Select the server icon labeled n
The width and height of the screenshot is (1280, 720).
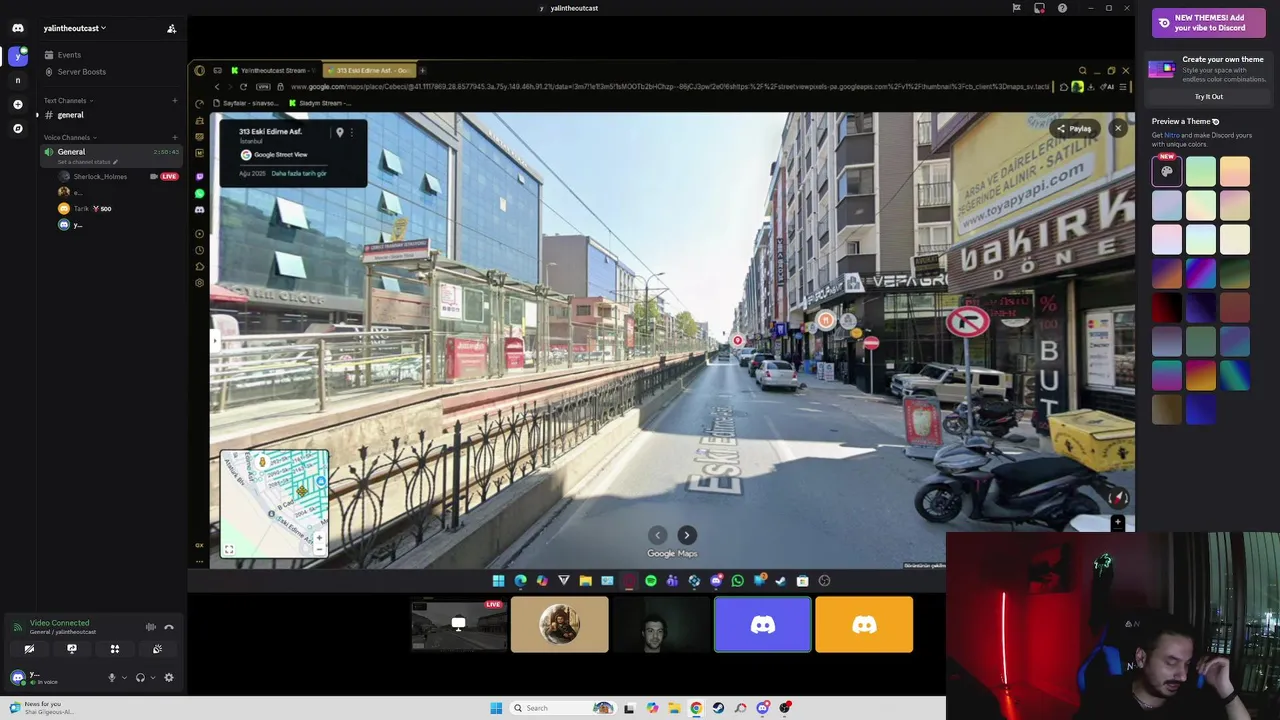pos(18,80)
